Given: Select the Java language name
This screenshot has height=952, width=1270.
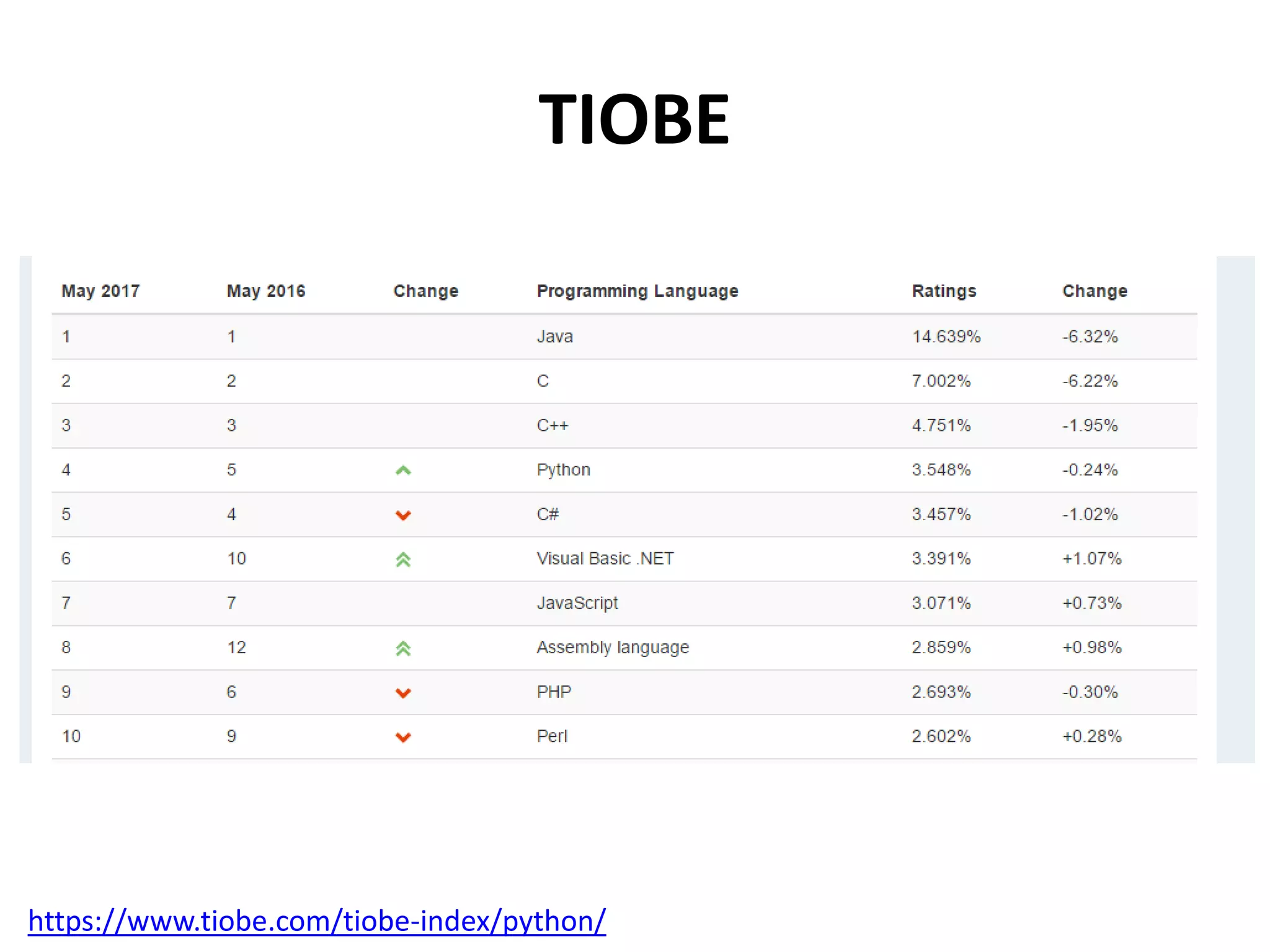Looking at the screenshot, I should pyautogui.click(x=555, y=337).
